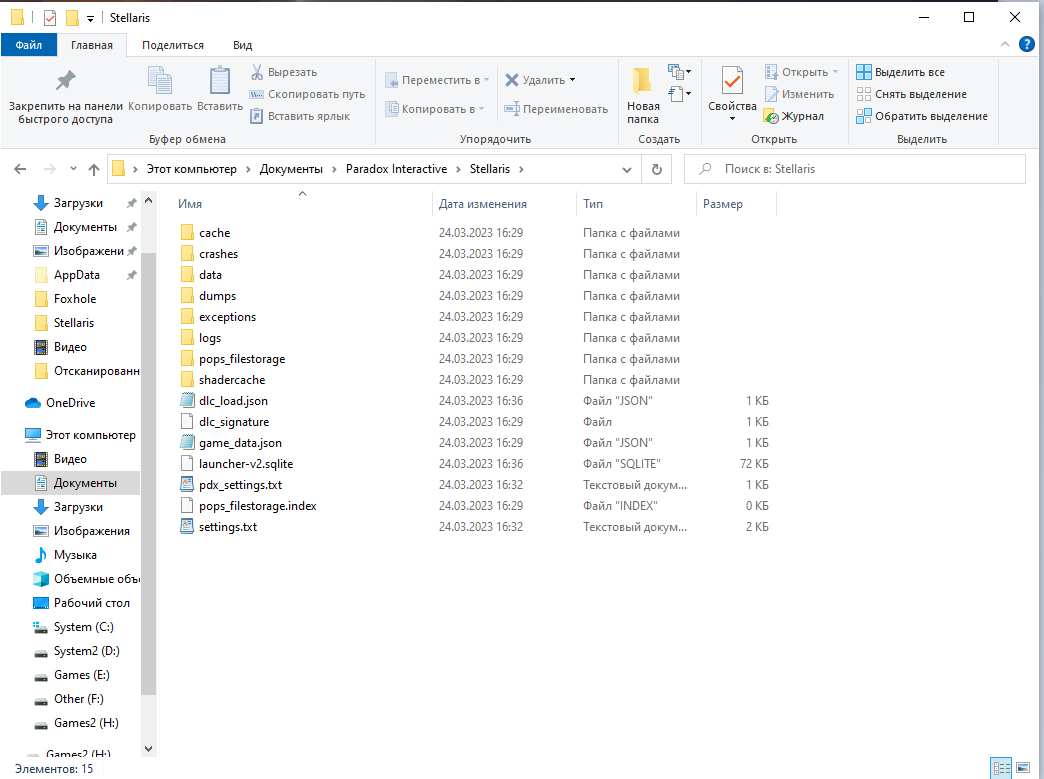
Task: Open Рабочий стол in navigation pane
Action: [x=82, y=603]
